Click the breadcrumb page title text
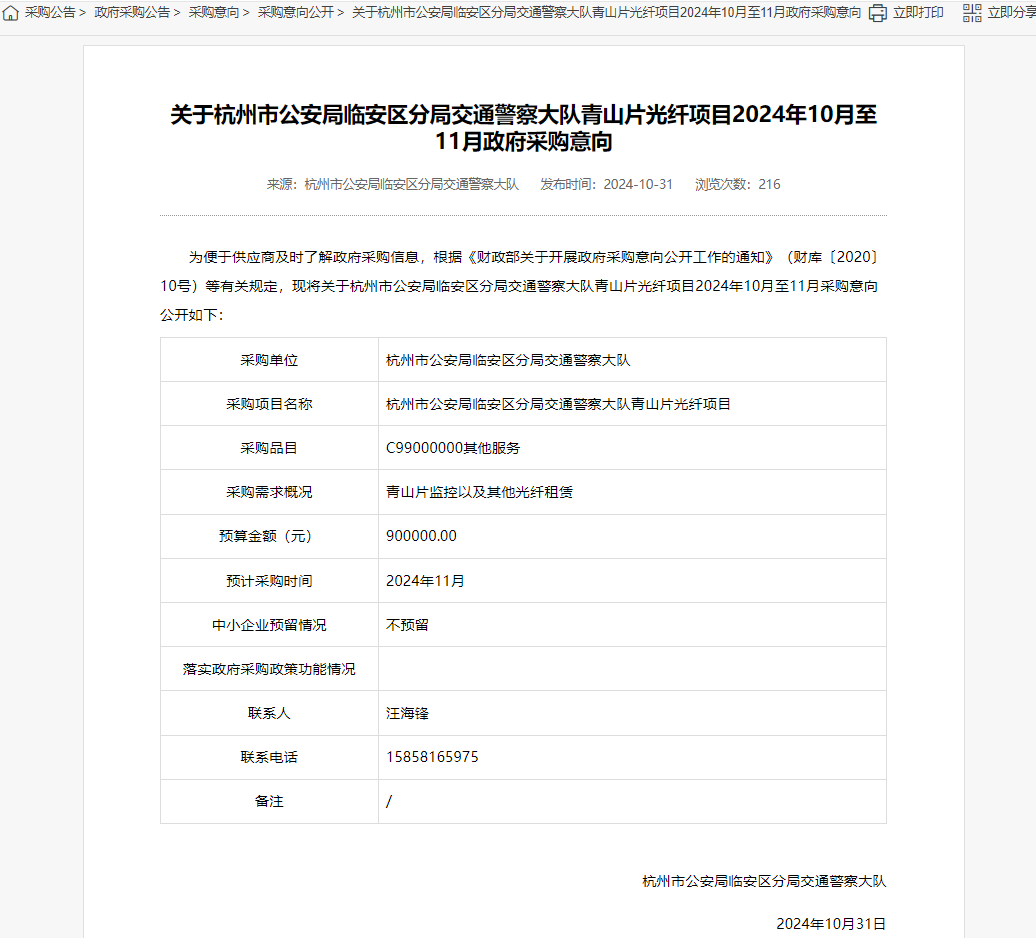Image resolution: width=1036 pixels, height=938 pixels. click(x=607, y=13)
